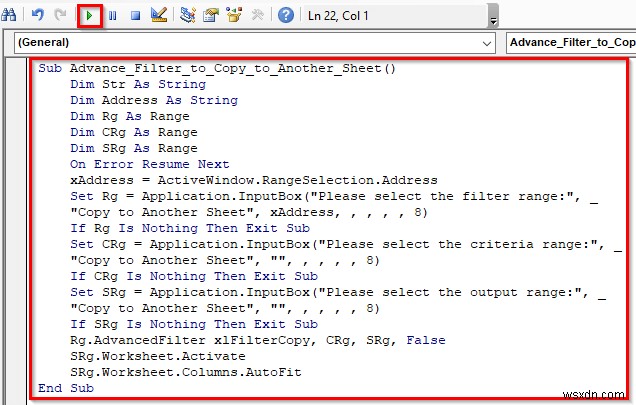Click line Dim Str As String
Viewport: 636px width, 405px height.
(x=138, y=84)
